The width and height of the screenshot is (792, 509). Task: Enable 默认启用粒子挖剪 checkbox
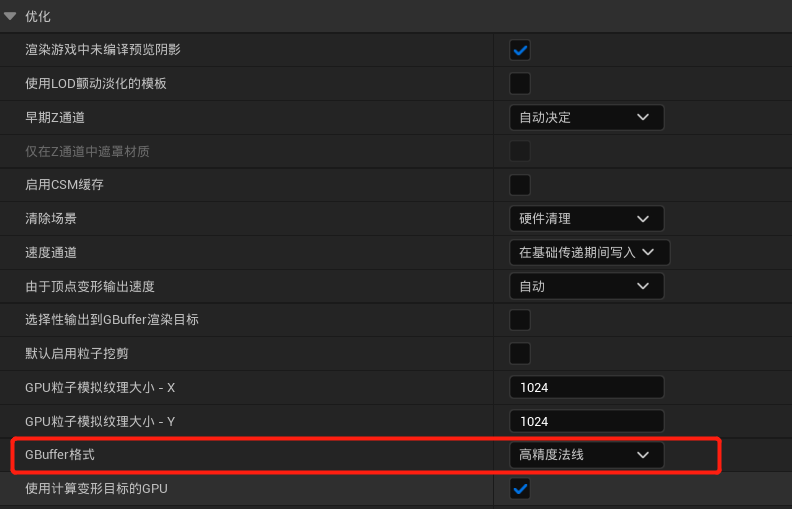click(x=520, y=353)
